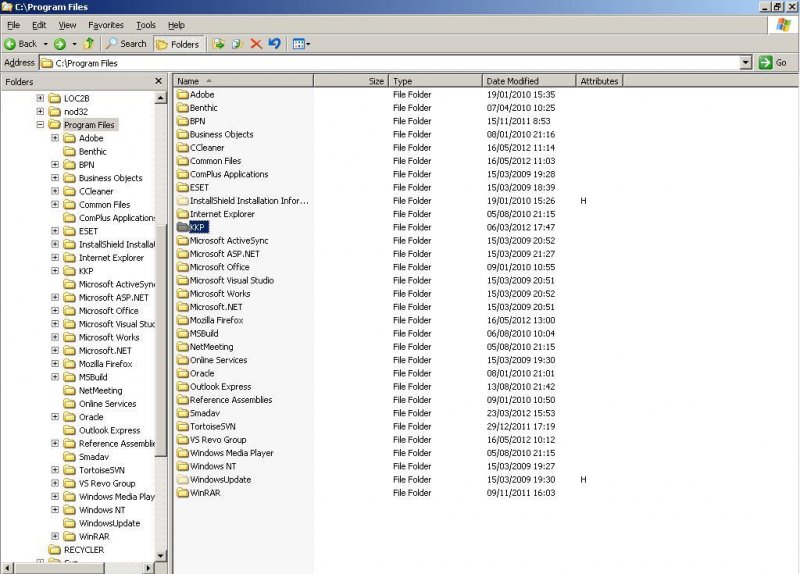Click the green Forward arrow
Image resolution: width=800 pixels, height=574 pixels.
coord(60,44)
